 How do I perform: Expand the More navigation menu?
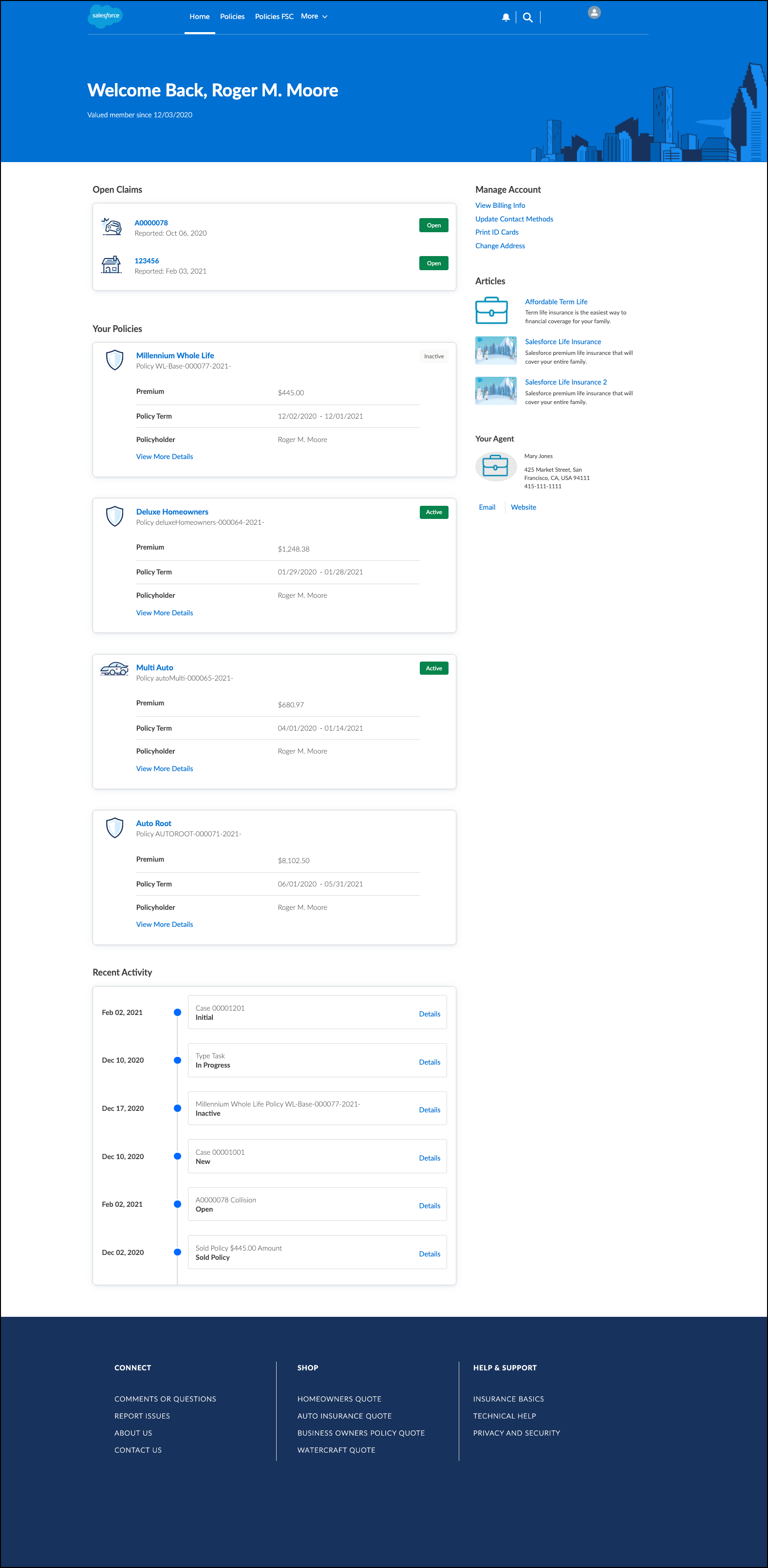[x=314, y=17]
